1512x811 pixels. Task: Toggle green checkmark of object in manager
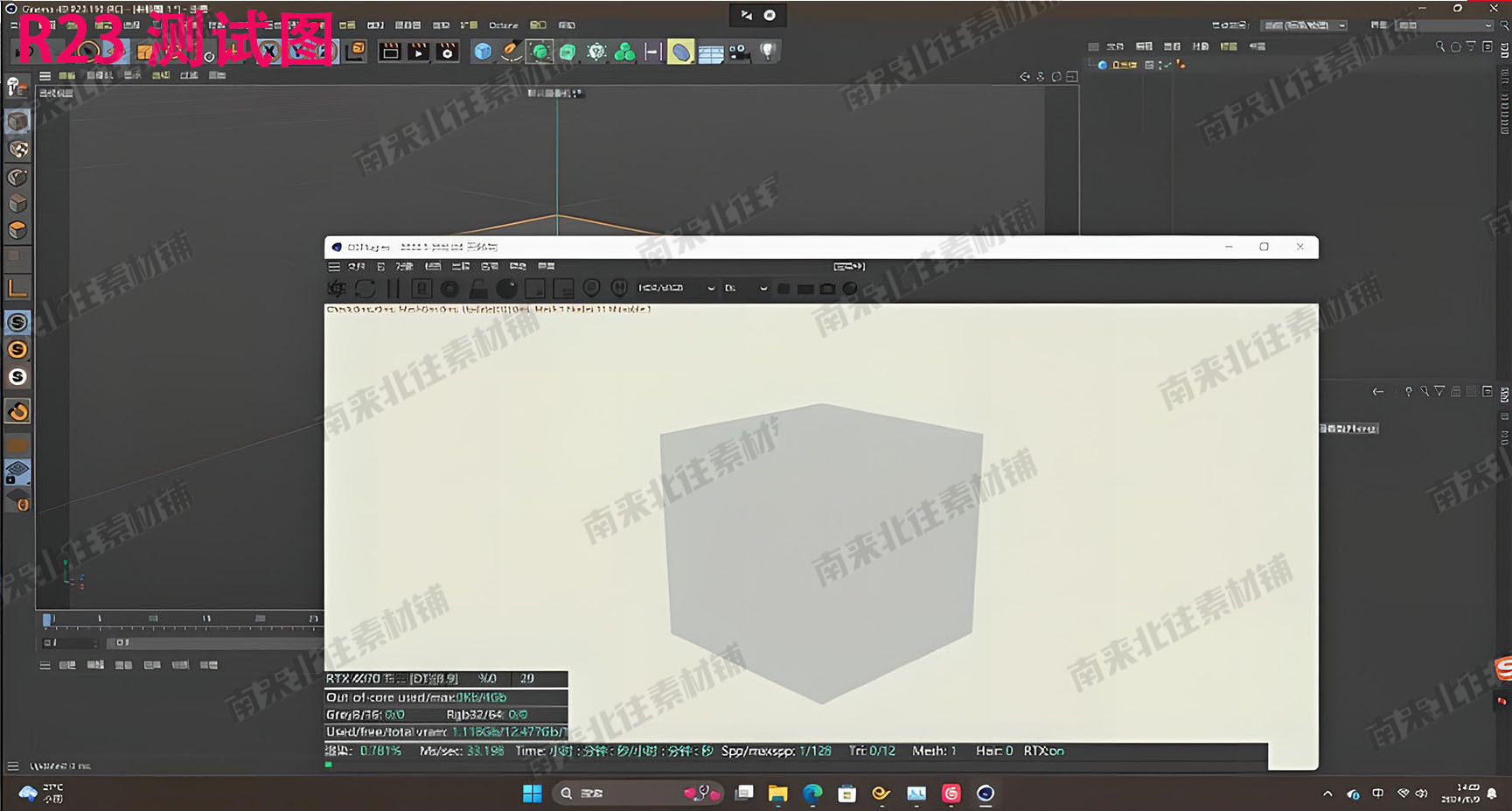tap(1167, 65)
